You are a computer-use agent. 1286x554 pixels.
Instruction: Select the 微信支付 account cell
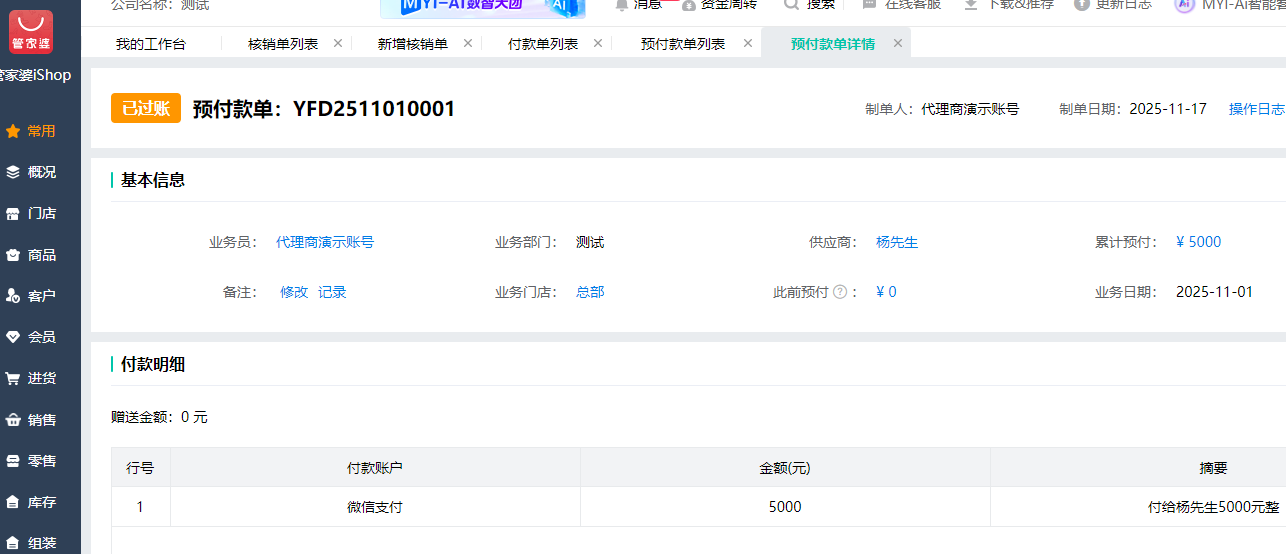(375, 507)
